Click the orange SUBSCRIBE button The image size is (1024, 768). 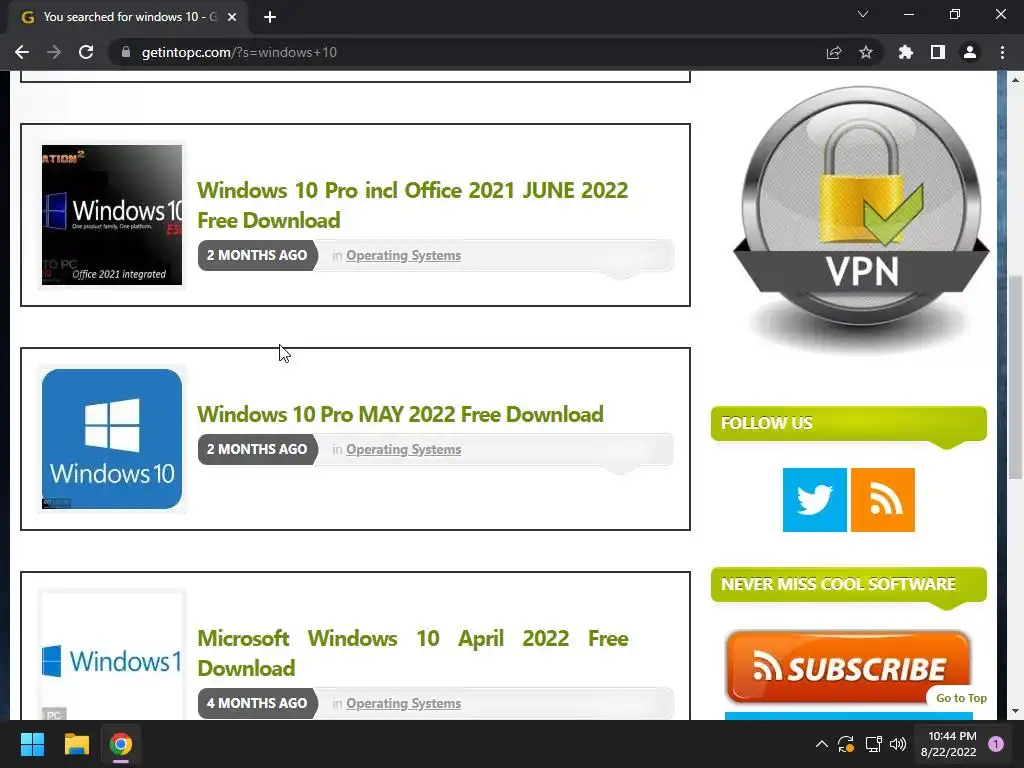tap(848, 667)
